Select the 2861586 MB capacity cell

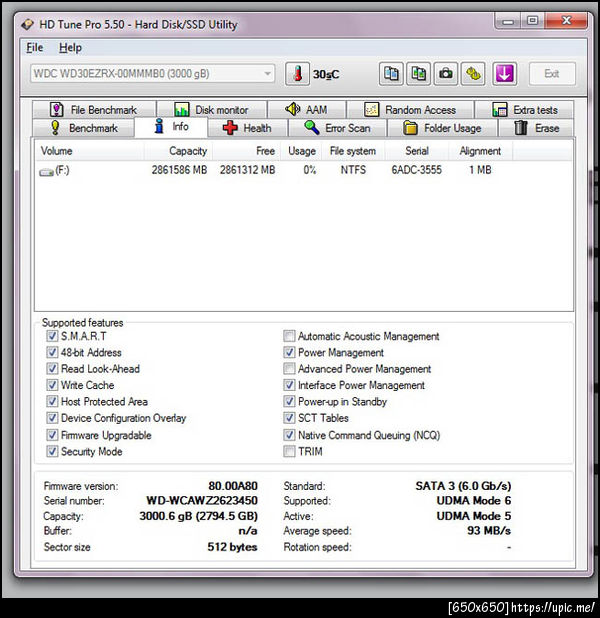[179, 170]
